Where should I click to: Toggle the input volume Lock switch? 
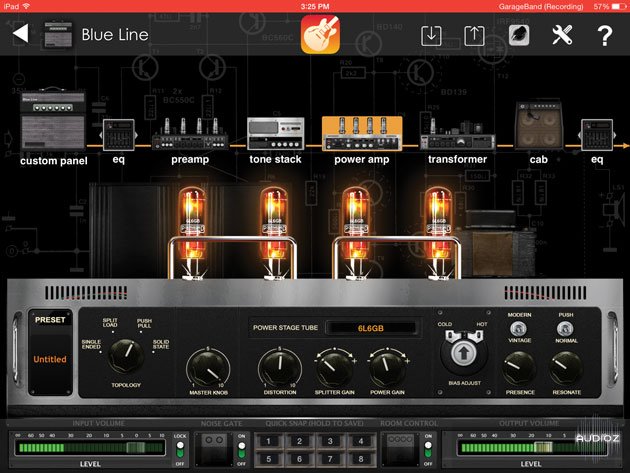[180, 450]
